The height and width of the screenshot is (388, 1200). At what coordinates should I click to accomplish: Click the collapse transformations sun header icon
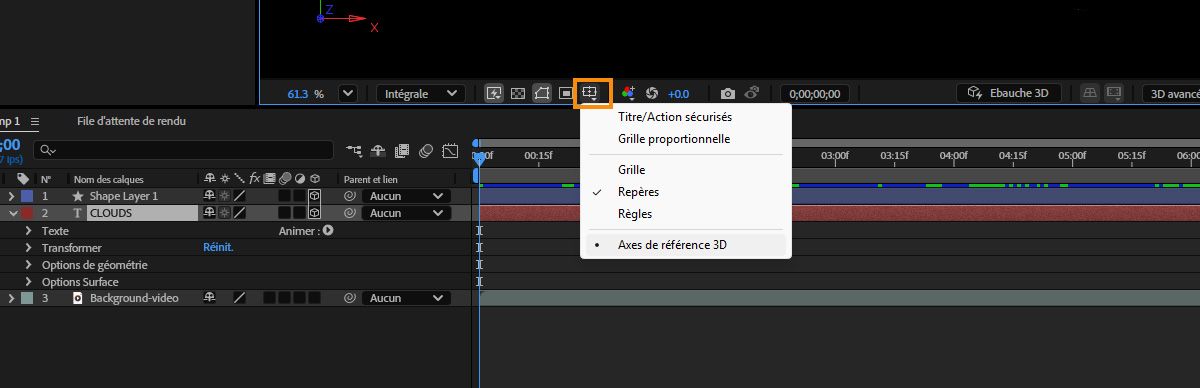tap(224, 179)
